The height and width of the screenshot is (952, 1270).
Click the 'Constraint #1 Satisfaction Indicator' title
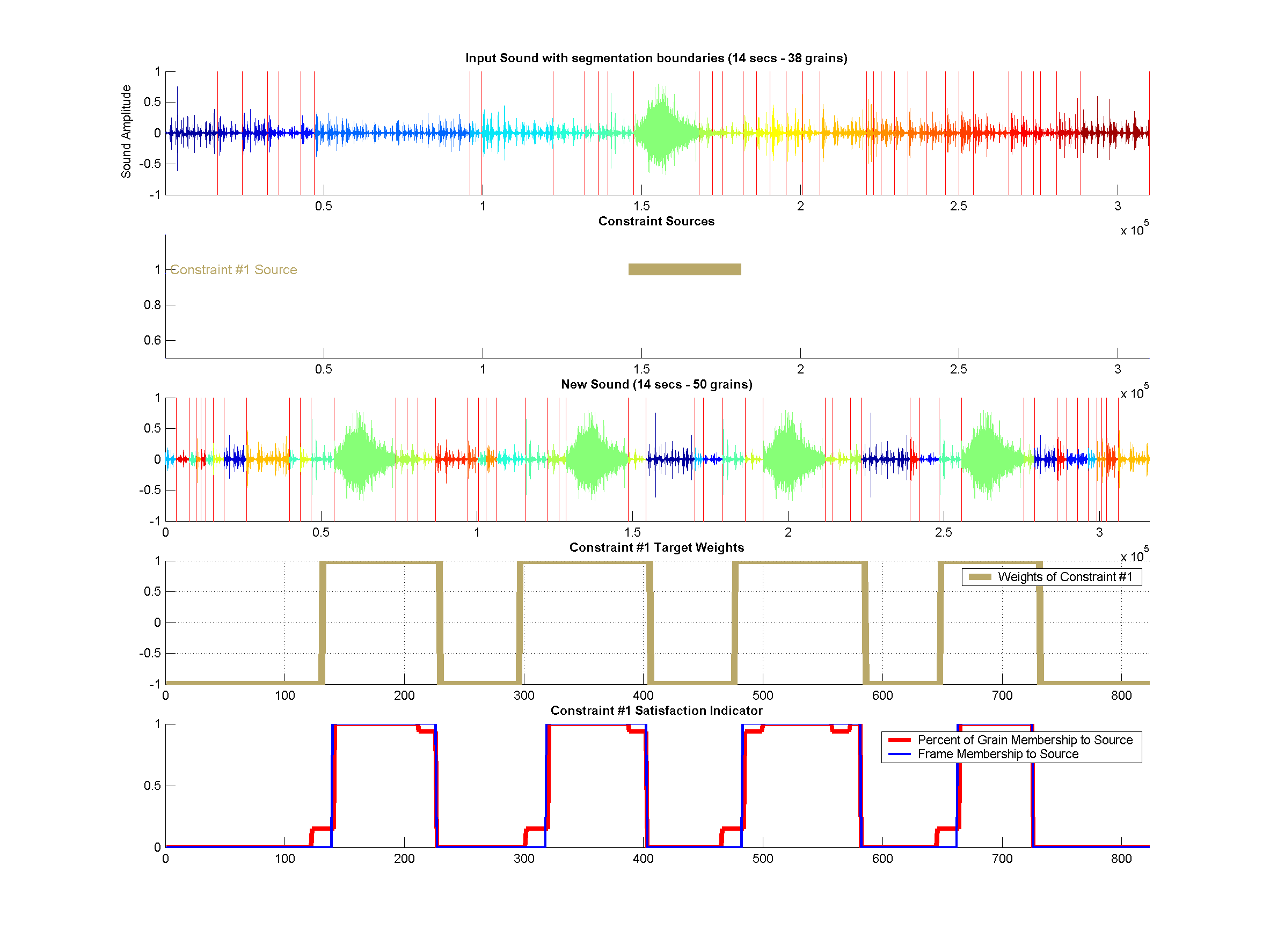coord(656,710)
